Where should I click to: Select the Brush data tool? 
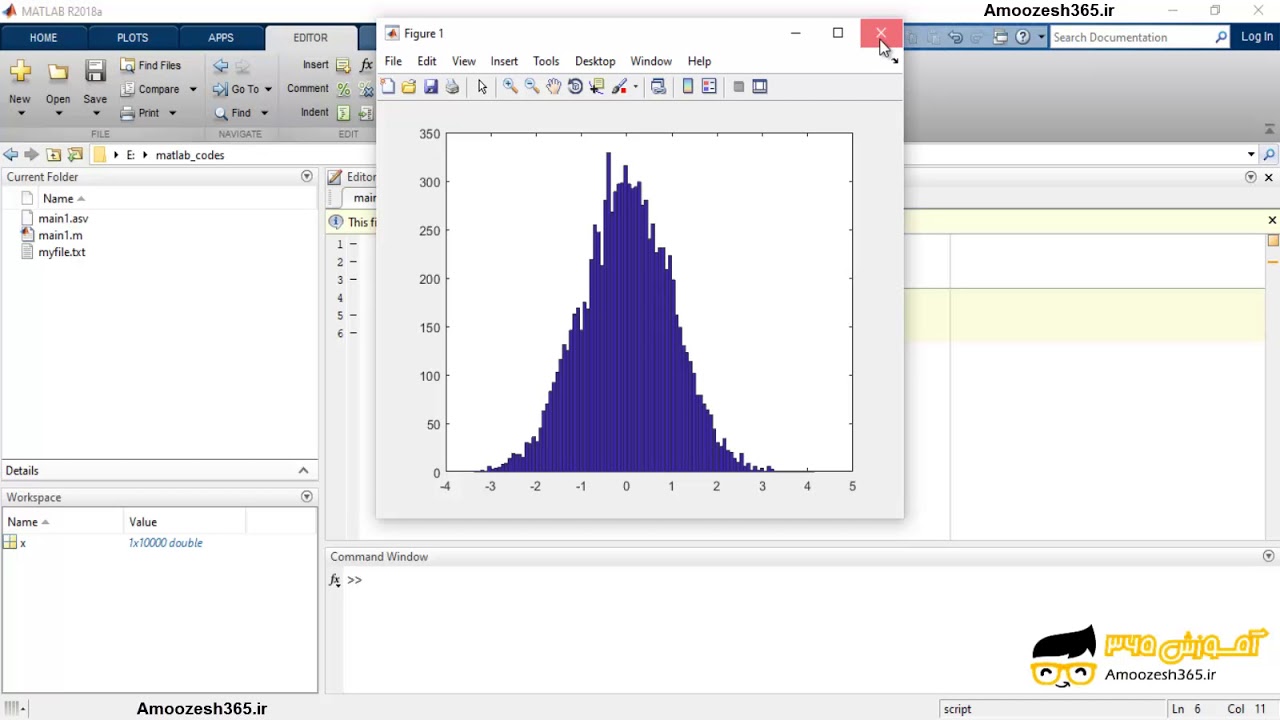tap(619, 87)
